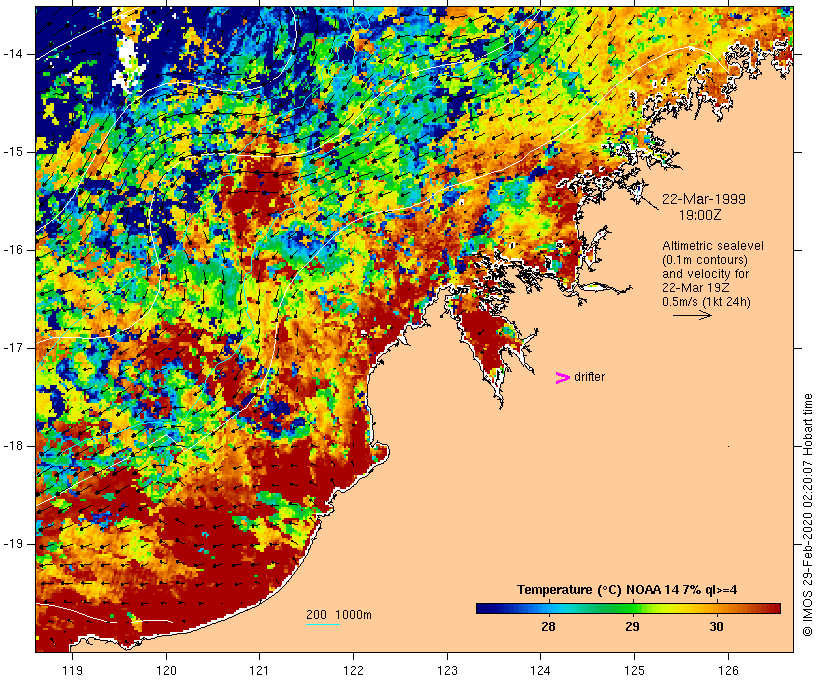Viewport: 820px width, 680px height.
Task: Click latitude axis label -15
Action: click(12, 152)
